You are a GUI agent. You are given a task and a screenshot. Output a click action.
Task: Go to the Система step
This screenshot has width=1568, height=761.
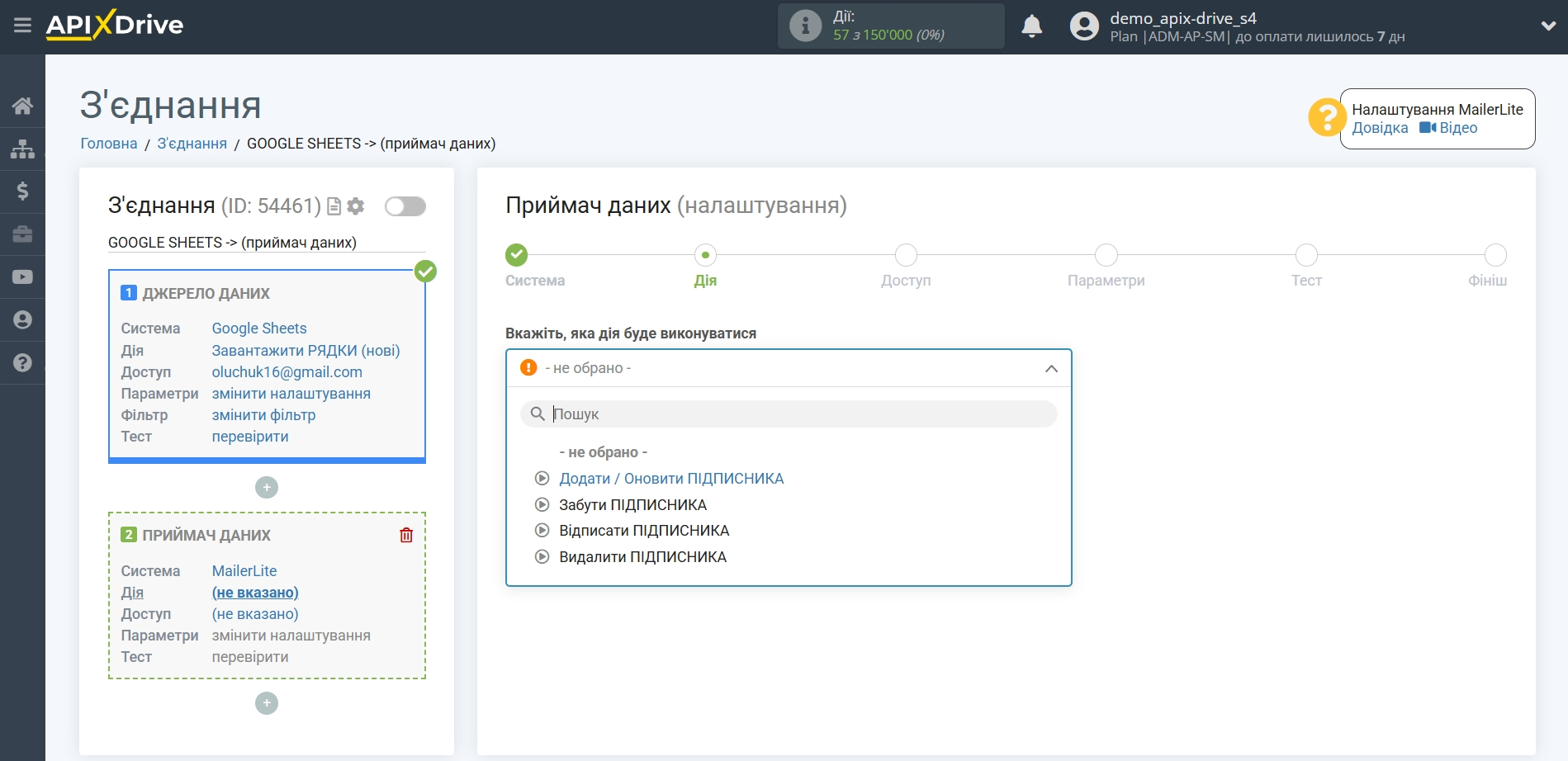click(x=517, y=255)
